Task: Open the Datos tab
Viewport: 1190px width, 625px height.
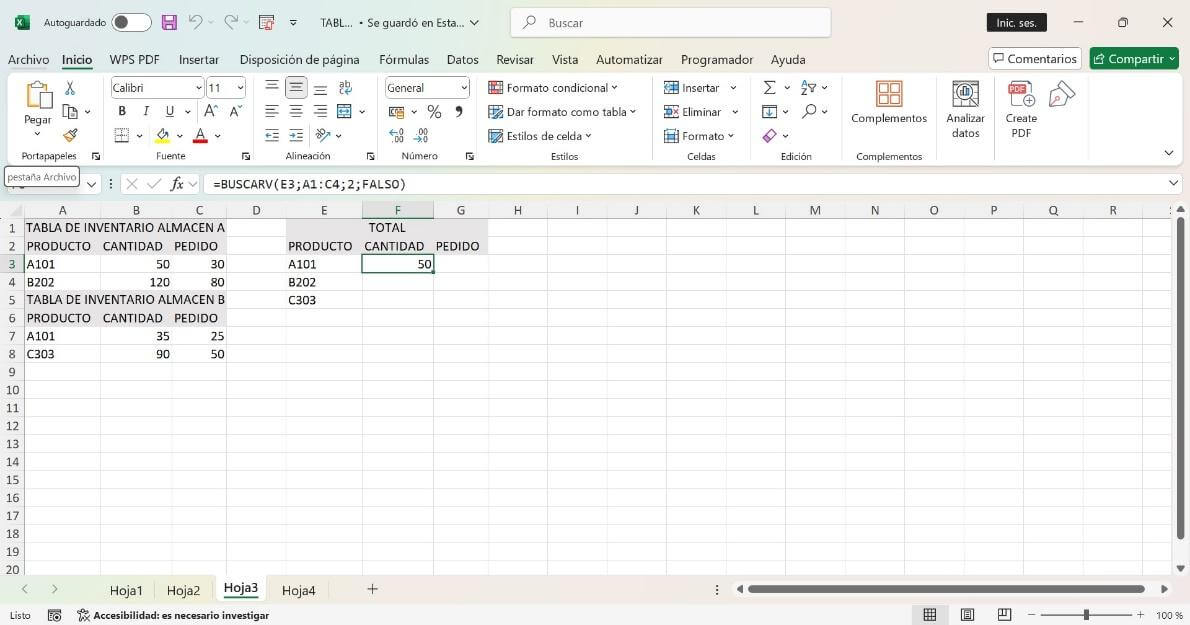Action: [x=462, y=59]
